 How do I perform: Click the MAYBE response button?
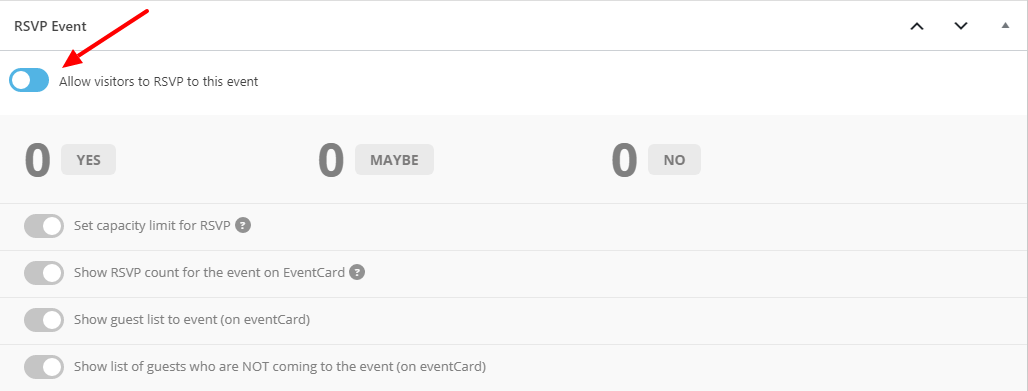tap(394, 160)
